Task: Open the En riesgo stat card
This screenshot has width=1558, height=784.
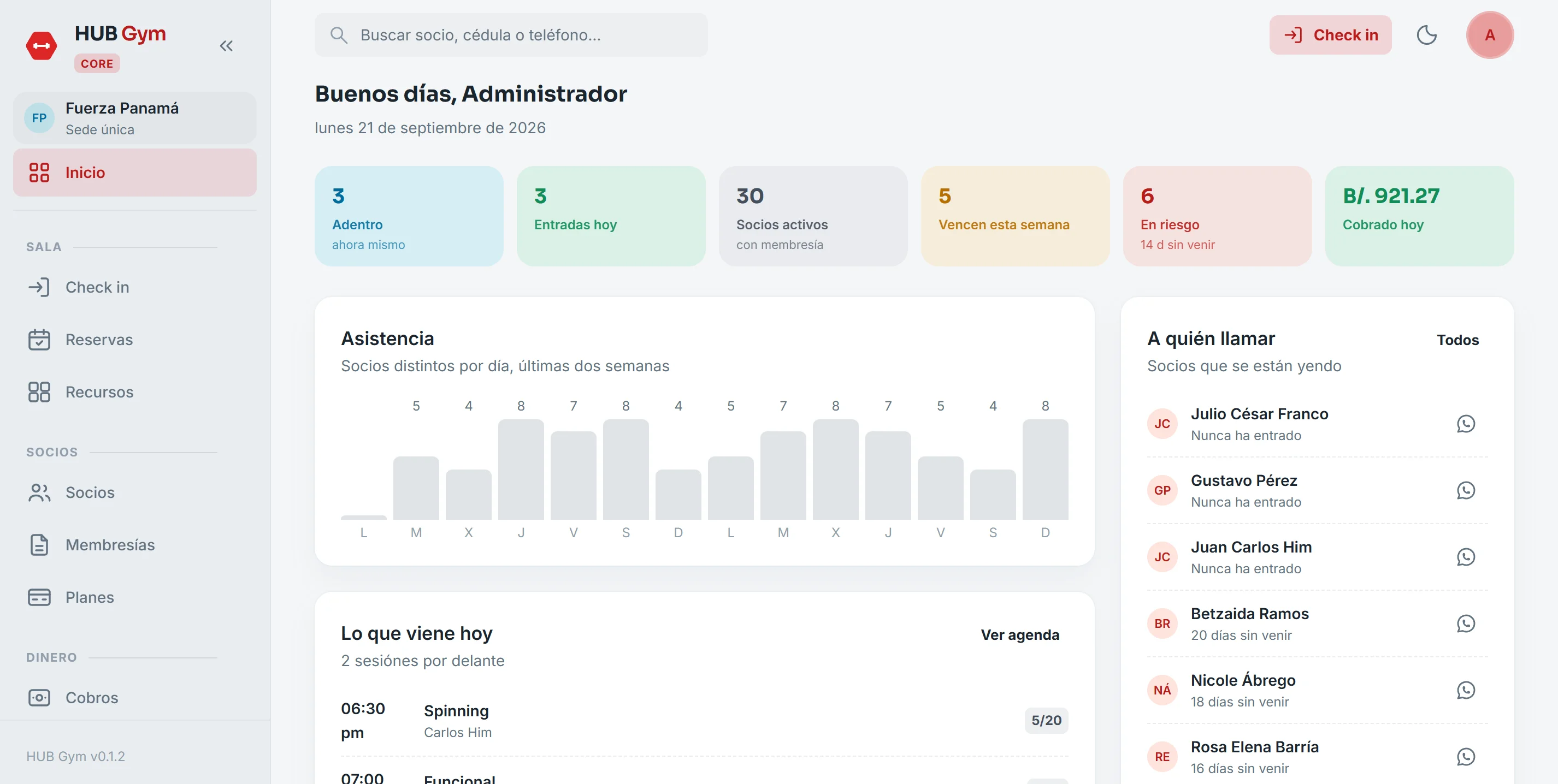Action: click(1217, 216)
